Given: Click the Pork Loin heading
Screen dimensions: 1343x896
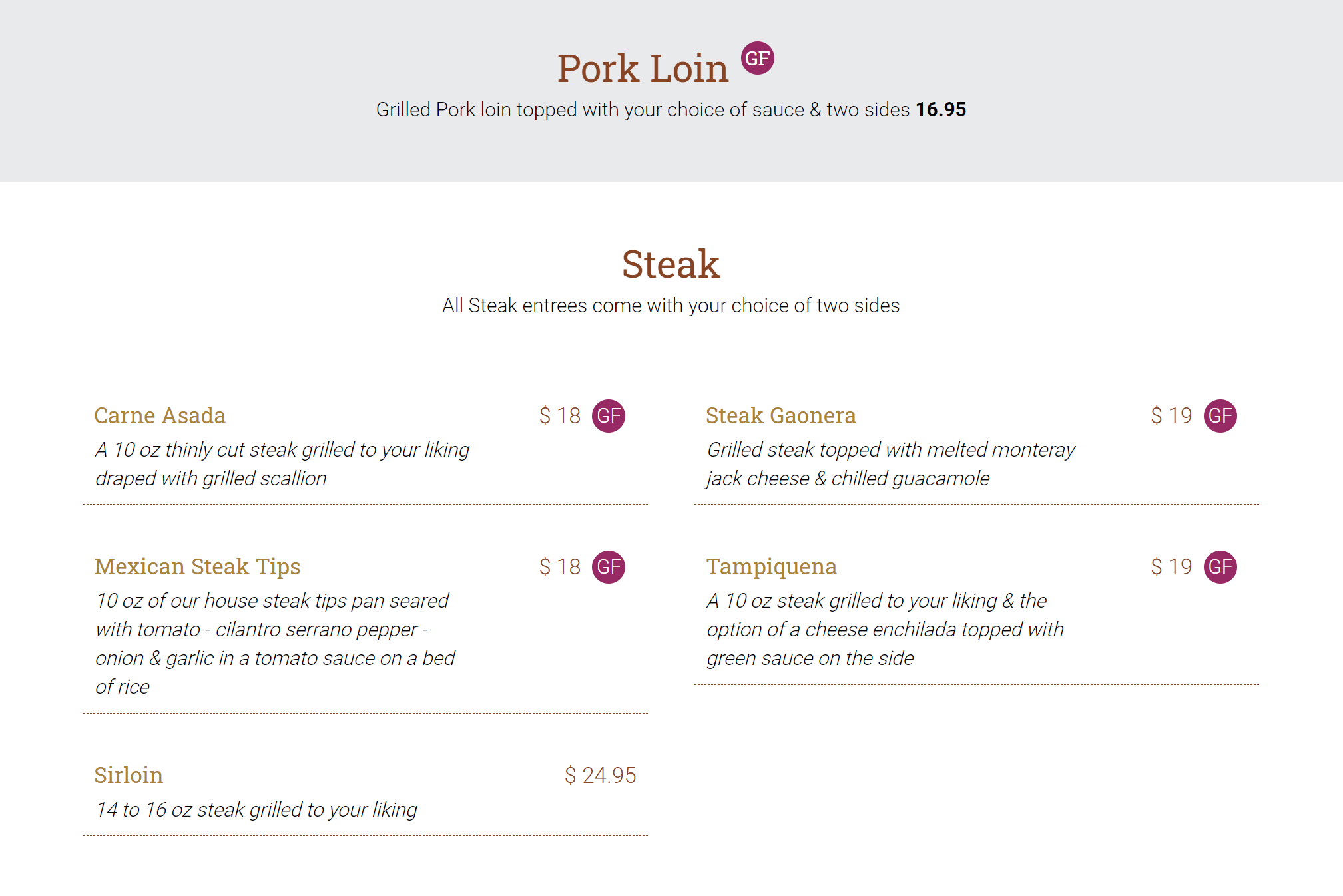Looking at the screenshot, I should 643,69.
